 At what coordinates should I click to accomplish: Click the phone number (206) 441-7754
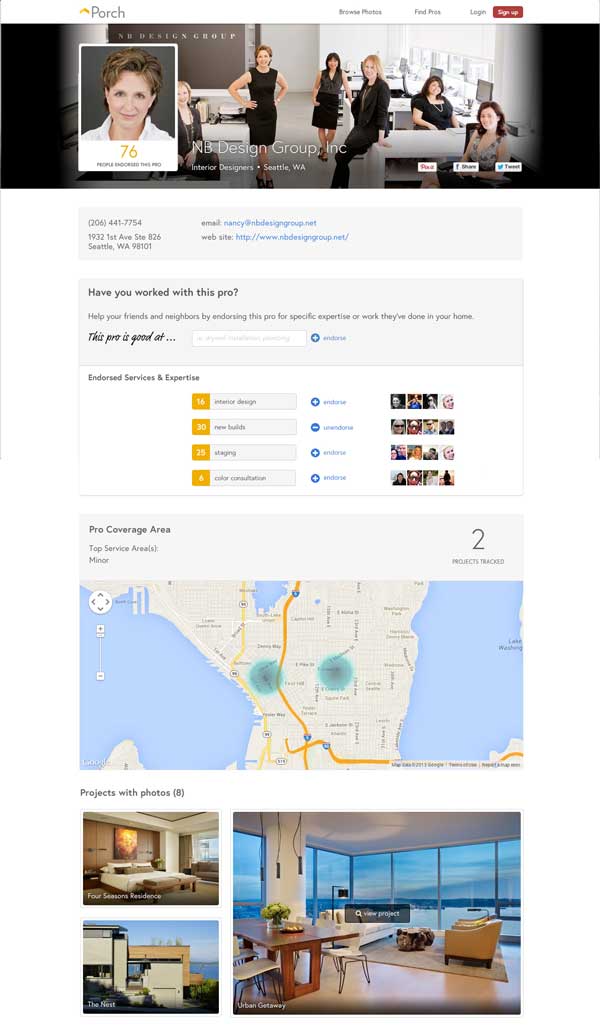coord(115,222)
